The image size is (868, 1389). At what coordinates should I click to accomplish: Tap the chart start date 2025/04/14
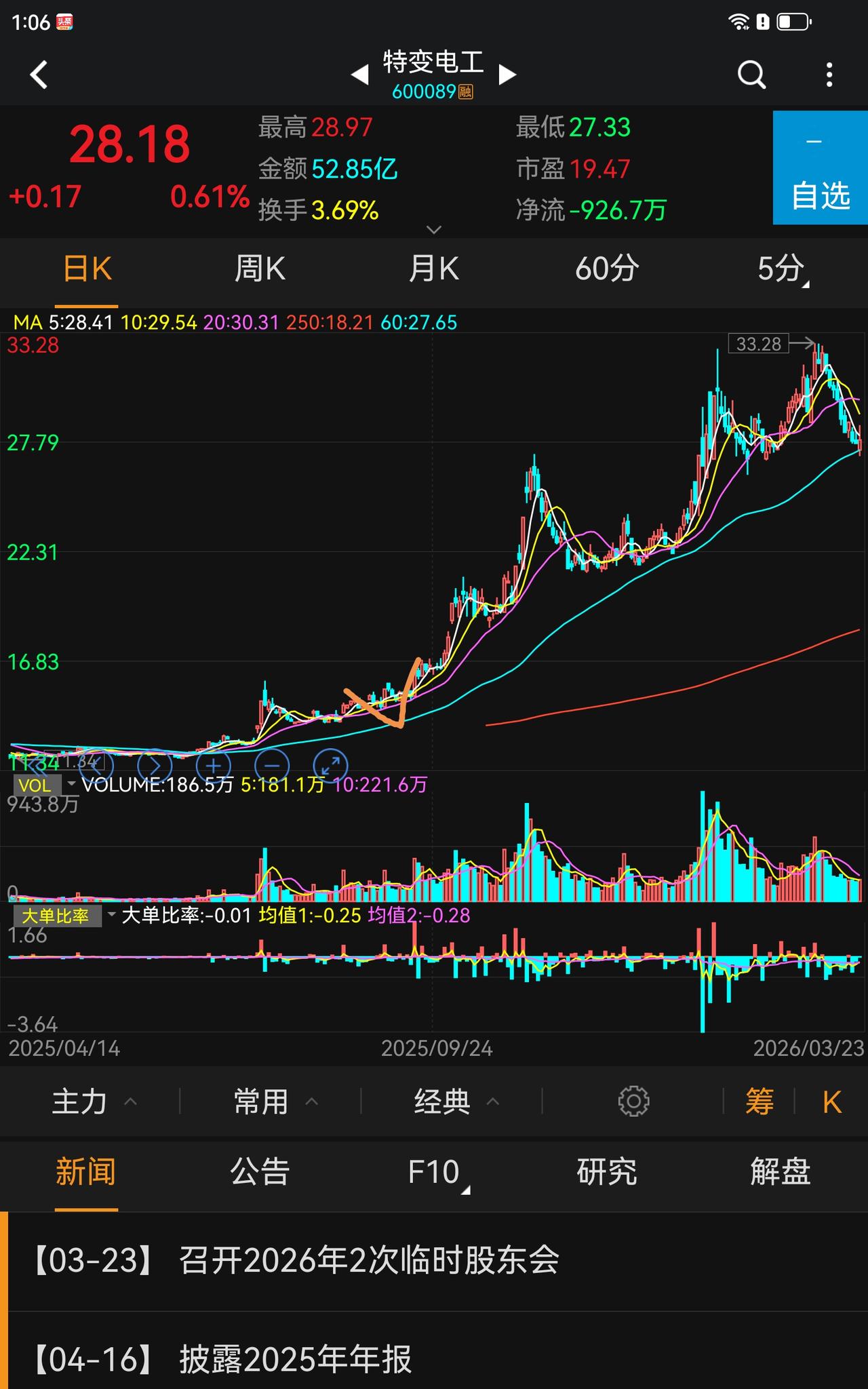(64, 1049)
